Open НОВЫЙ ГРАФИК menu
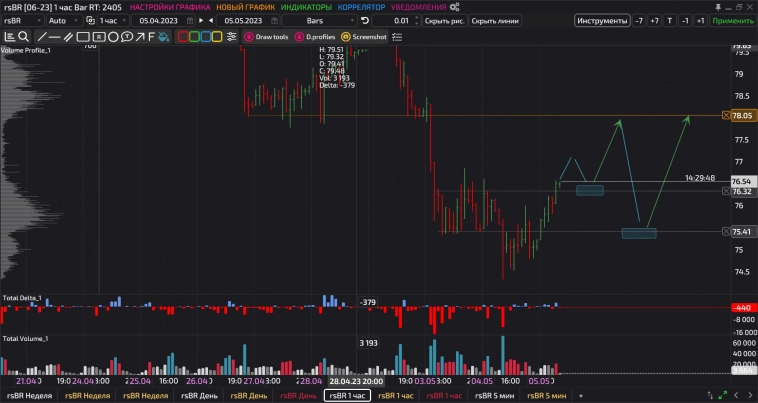758x403 pixels. tap(246, 7)
